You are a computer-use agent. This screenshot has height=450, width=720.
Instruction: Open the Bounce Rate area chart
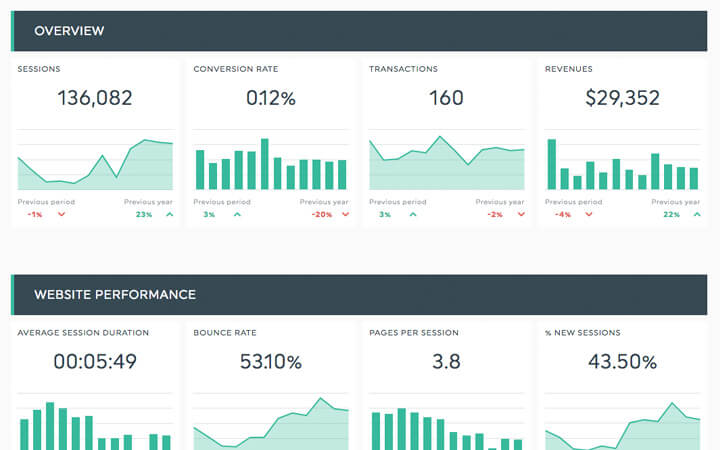(271, 424)
